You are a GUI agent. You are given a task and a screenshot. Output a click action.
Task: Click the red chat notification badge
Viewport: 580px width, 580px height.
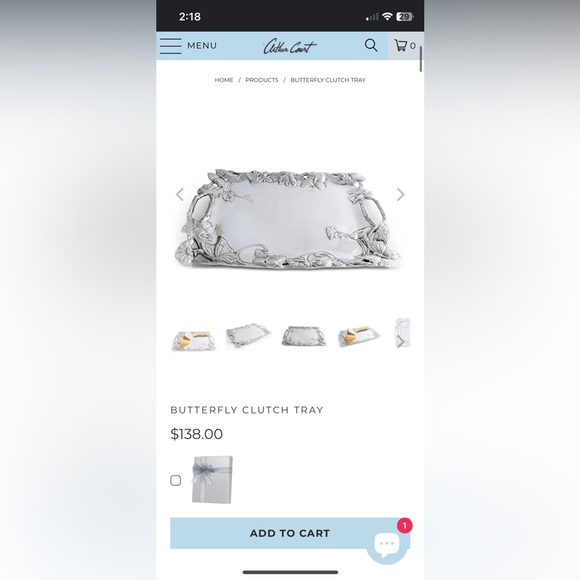pos(405,525)
